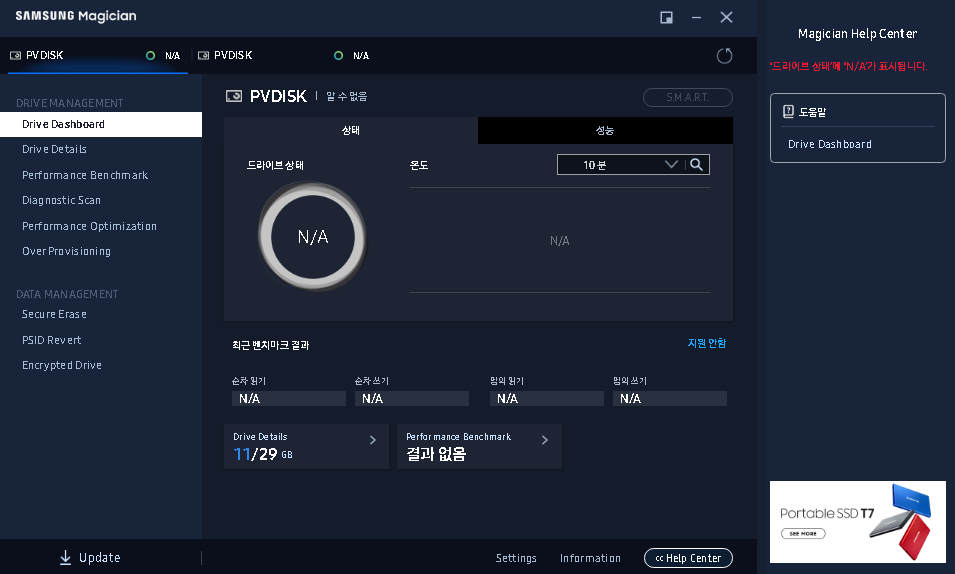Open Over Provisioning in sidebar
This screenshot has height=574, width=955.
[x=66, y=251]
